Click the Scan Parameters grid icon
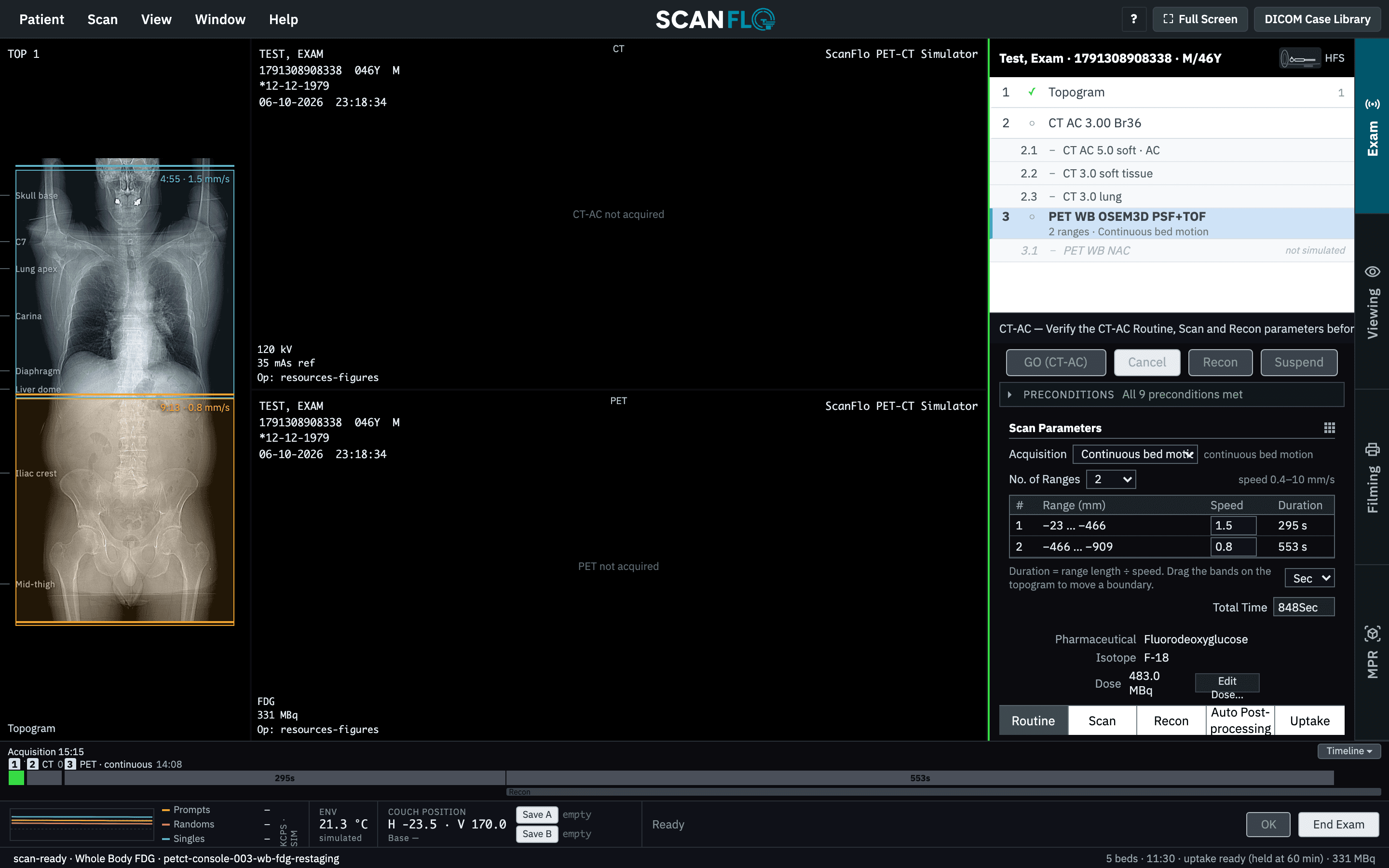The height and width of the screenshot is (868, 1389). click(1329, 428)
